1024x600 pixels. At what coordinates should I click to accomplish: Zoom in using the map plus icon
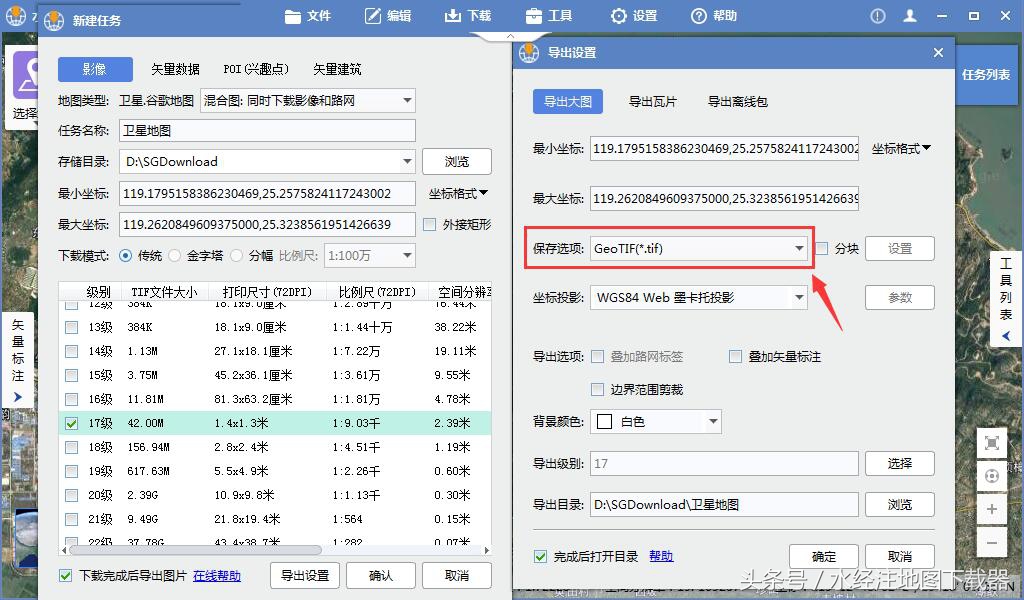(x=992, y=509)
